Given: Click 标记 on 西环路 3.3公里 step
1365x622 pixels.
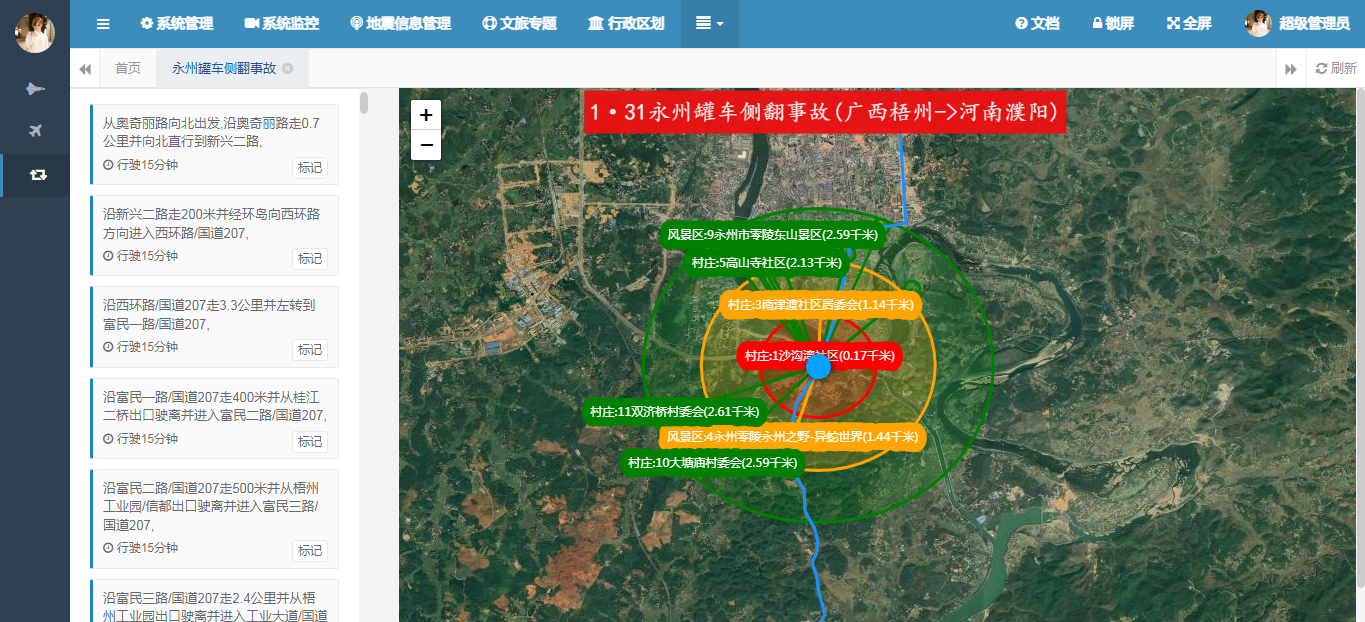Looking at the screenshot, I should coord(310,350).
